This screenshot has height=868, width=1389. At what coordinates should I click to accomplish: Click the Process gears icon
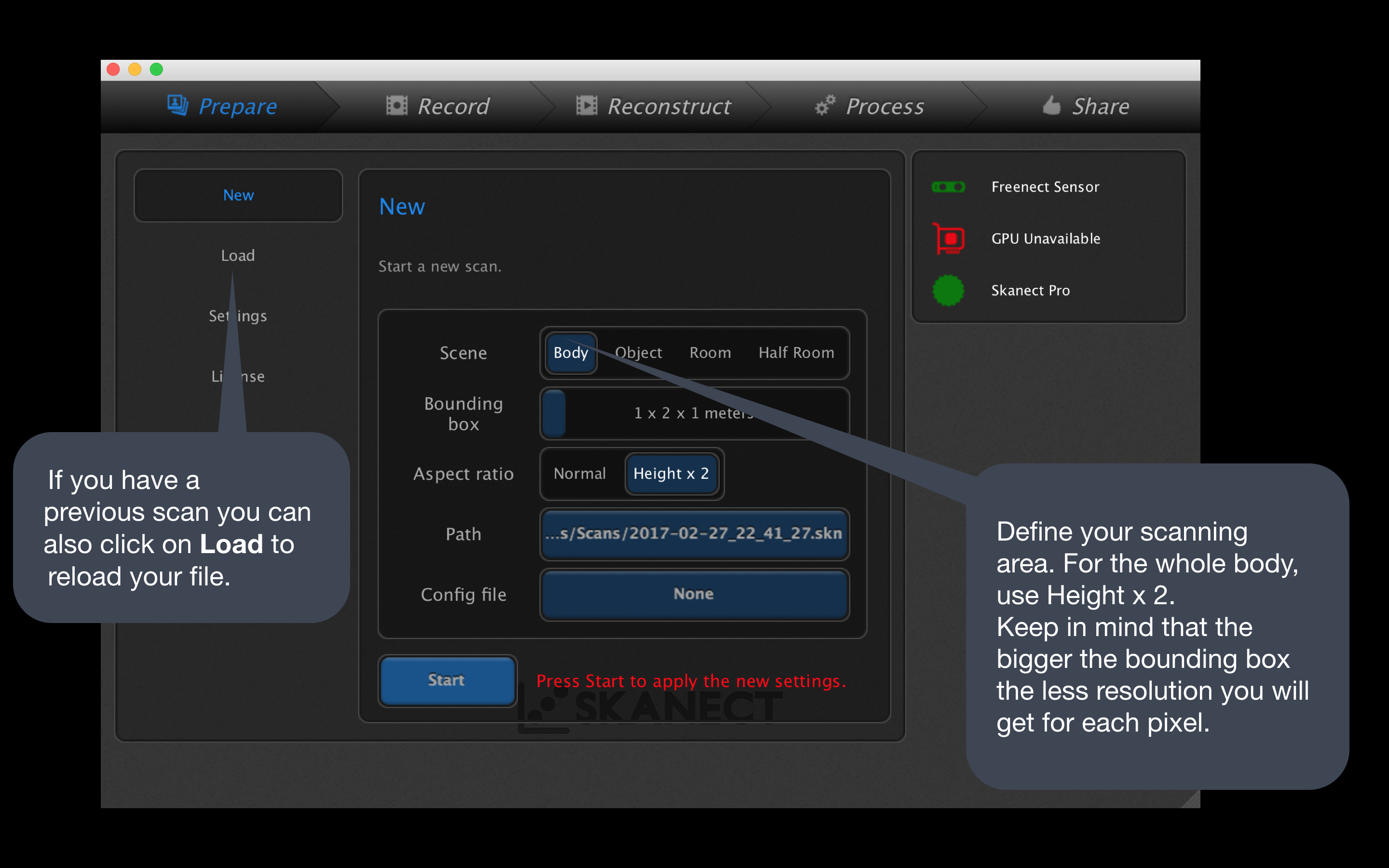click(825, 106)
